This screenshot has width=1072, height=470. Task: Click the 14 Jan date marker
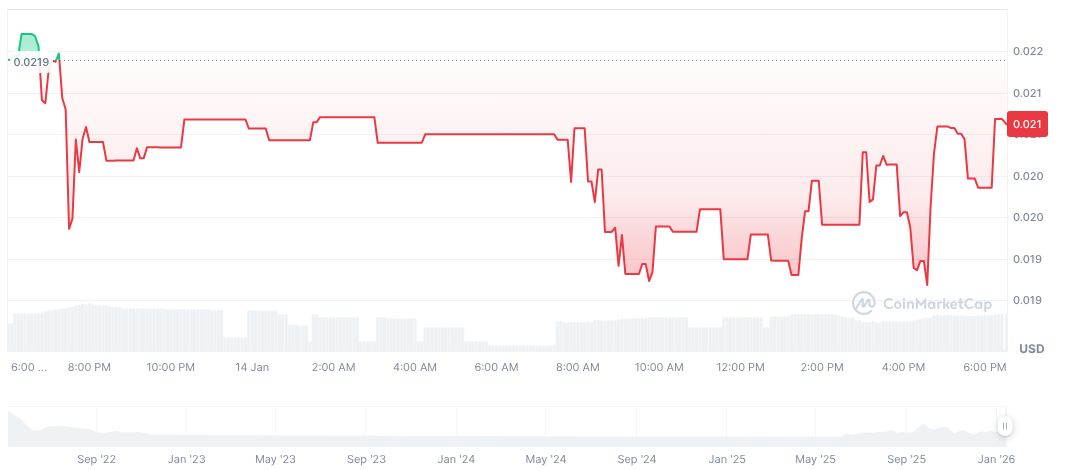(252, 367)
